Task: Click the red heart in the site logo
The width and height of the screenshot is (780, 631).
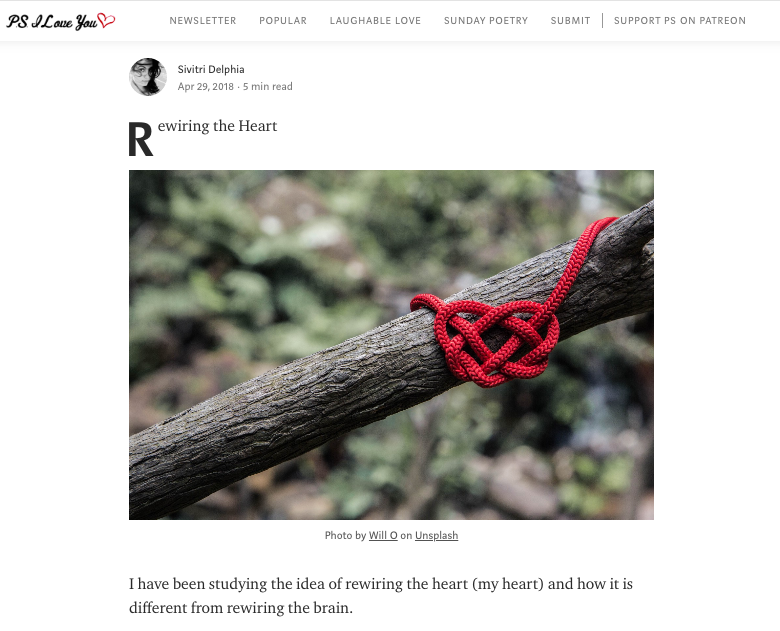Action: [106, 20]
